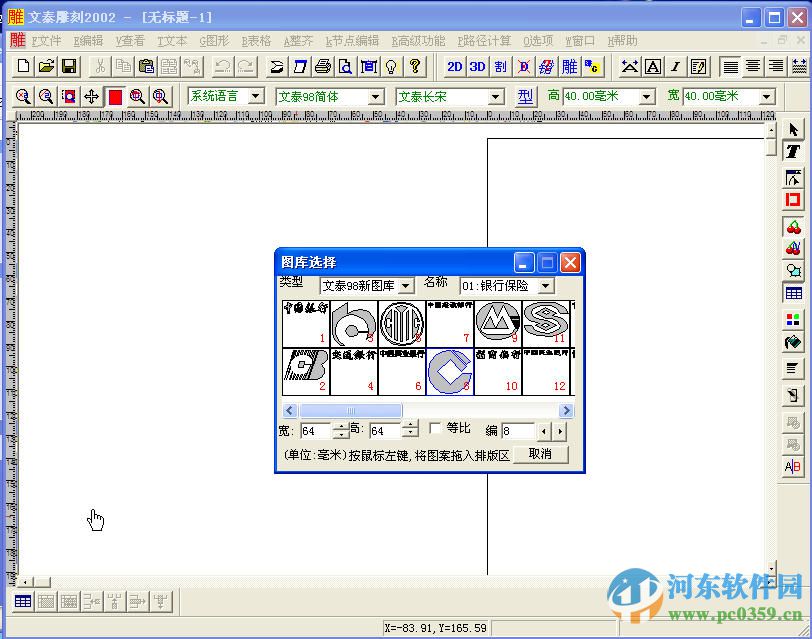Viewport: 812px width, 639px height.
Task: Click the 高 height spinner arrows in the dialog
Action: [410, 431]
